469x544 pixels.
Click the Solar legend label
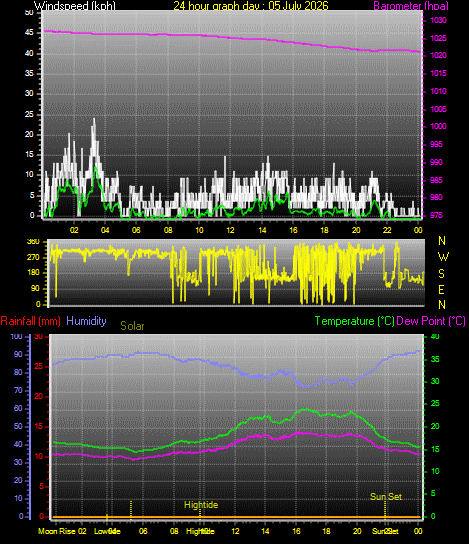pyautogui.click(x=132, y=326)
